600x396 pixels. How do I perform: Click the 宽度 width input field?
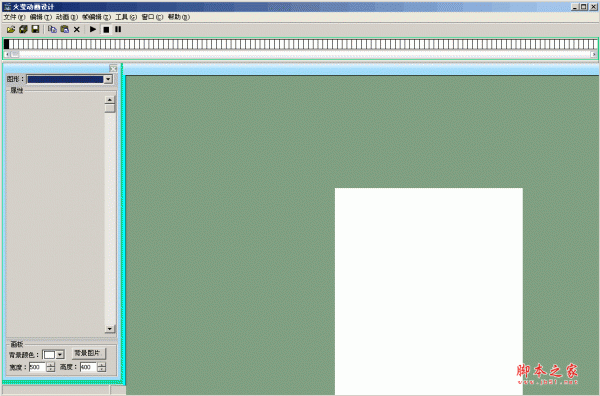(x=37, y=367)
